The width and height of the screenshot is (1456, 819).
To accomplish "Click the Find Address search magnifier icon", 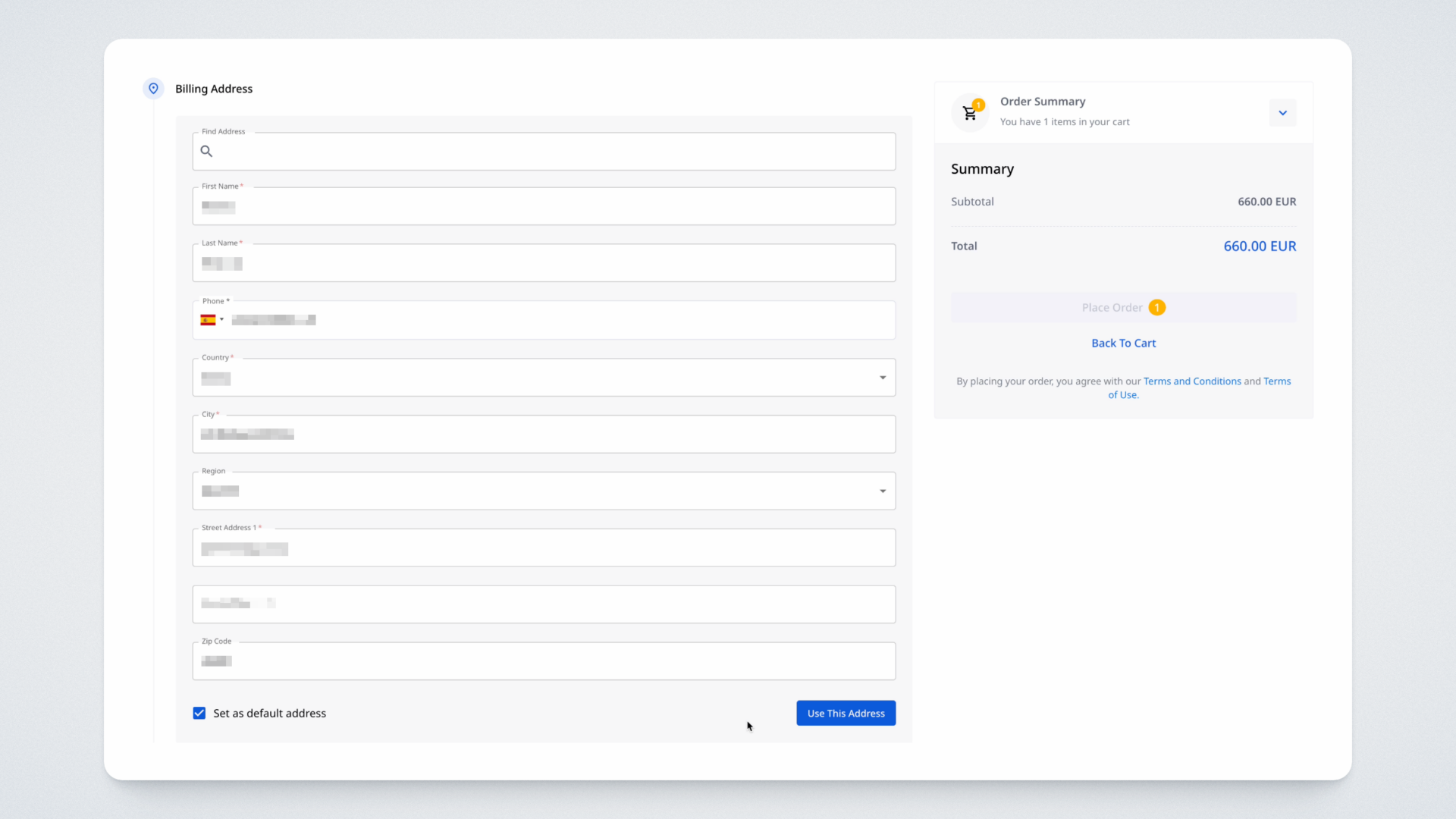I will pos(206,152).
